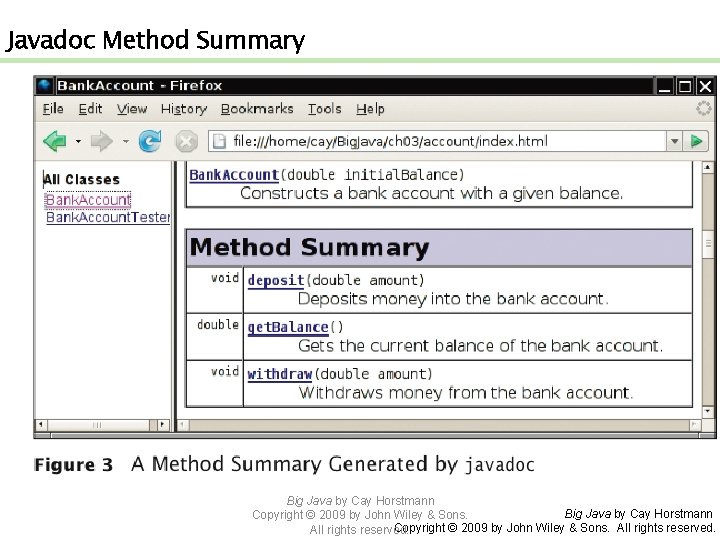Click the activity throbber icon
Screen dimensions: 720x540
coord(703,109)
